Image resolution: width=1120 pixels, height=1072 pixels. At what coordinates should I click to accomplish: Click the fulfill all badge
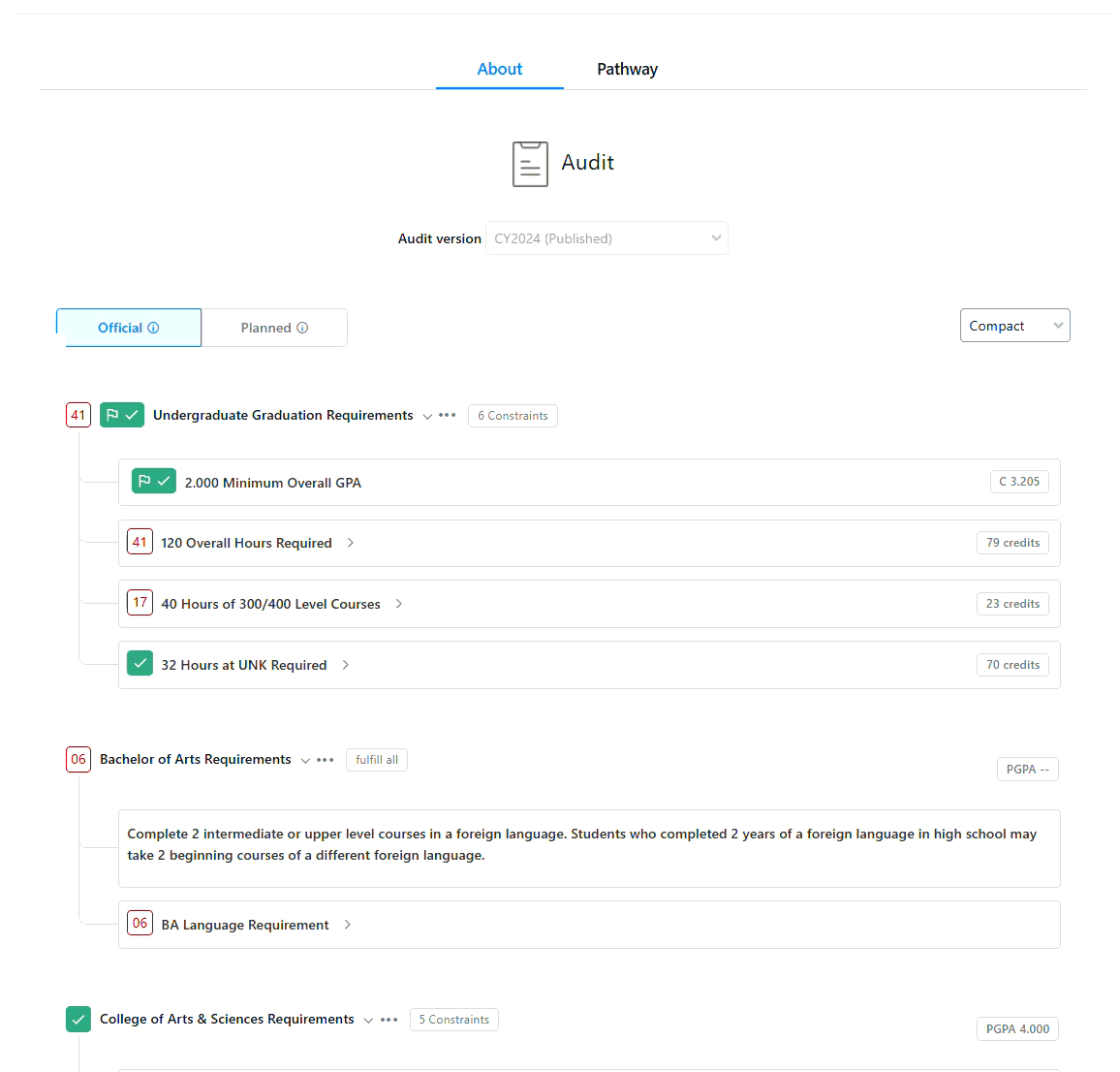(x=377, y=760)
